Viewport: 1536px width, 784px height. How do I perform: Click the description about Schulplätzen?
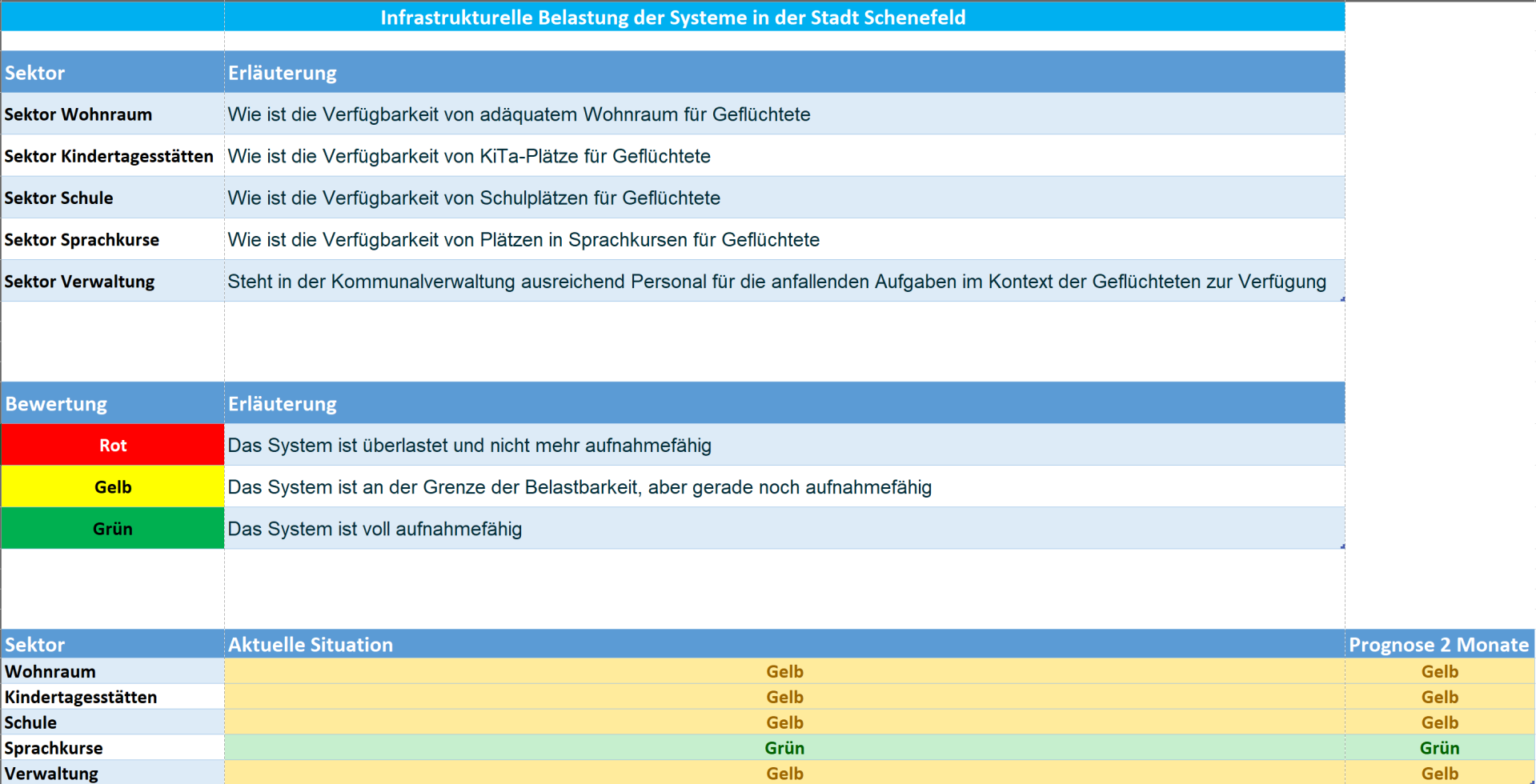[784, 198]
